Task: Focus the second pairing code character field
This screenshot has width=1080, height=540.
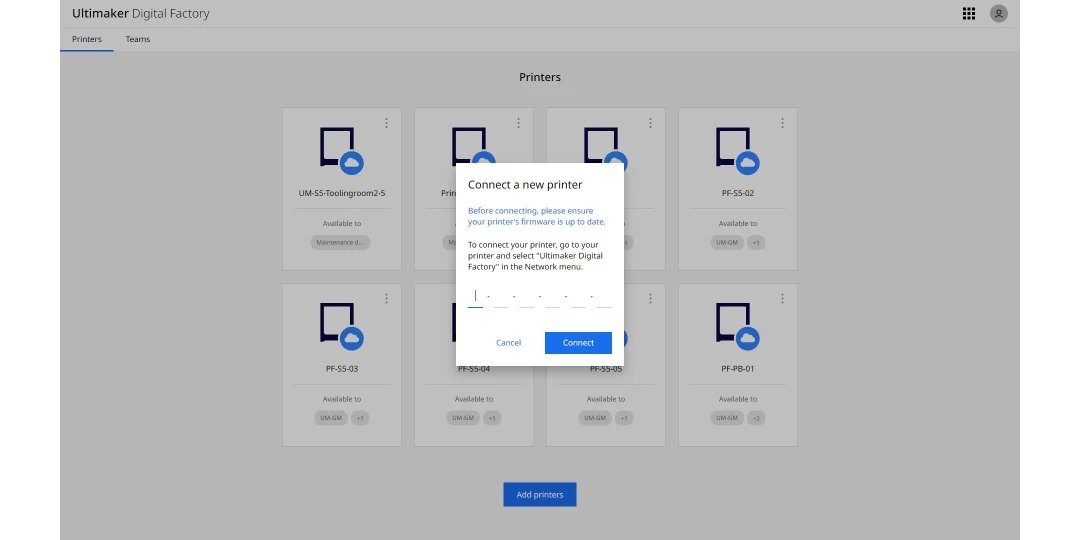Action: pos(501,298)
